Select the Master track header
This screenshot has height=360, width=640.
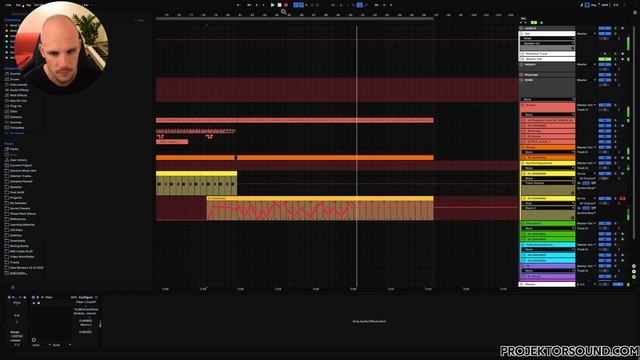click(547, 284)
